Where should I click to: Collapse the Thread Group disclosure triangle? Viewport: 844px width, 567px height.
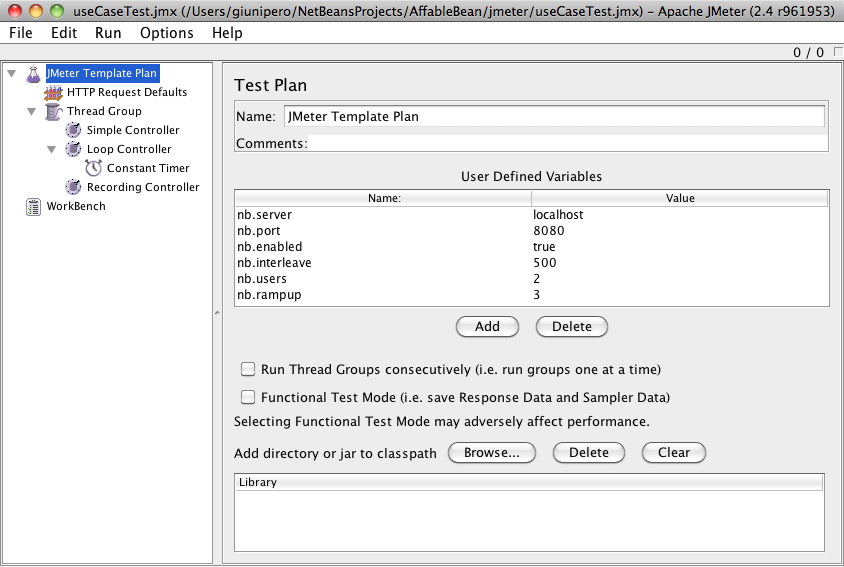31,111
